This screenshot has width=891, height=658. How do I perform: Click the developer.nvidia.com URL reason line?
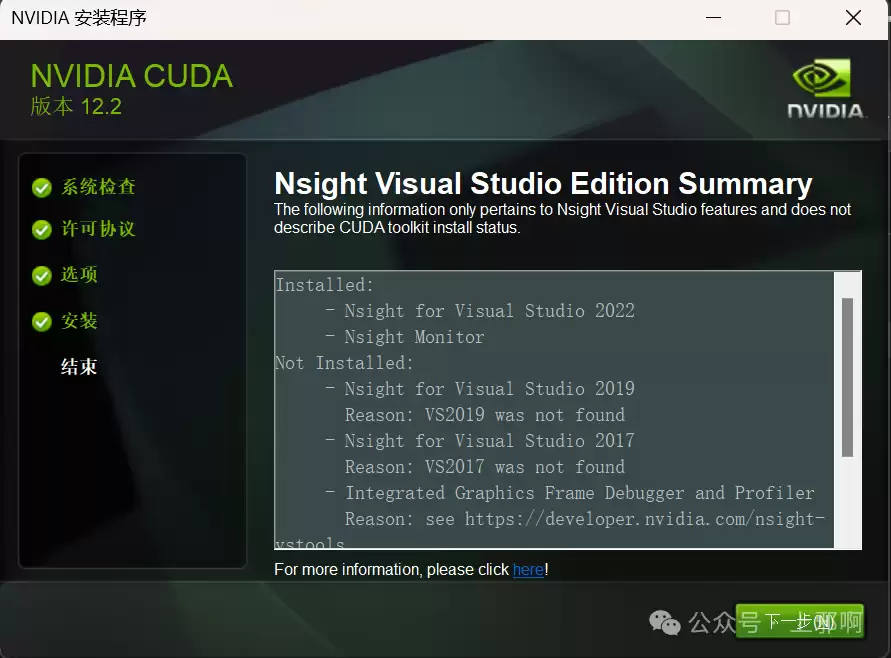tap(585, 519)
